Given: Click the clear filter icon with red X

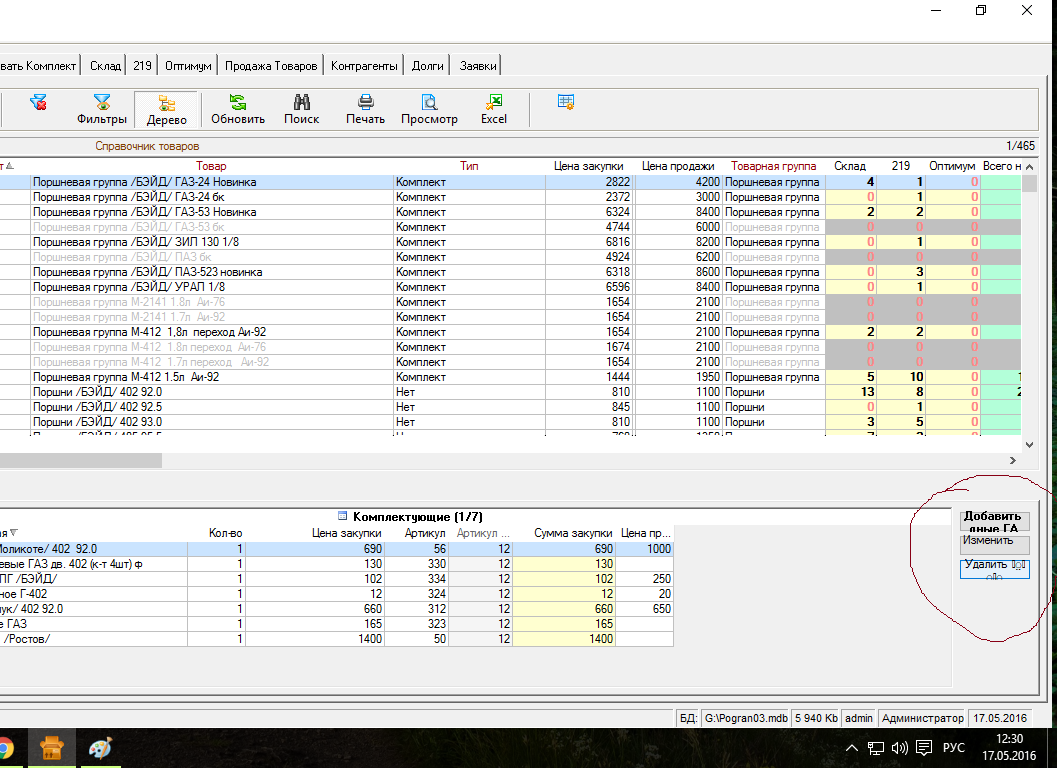Looking at the screenshot, I should pyautogui.click(x=38, y=102).
